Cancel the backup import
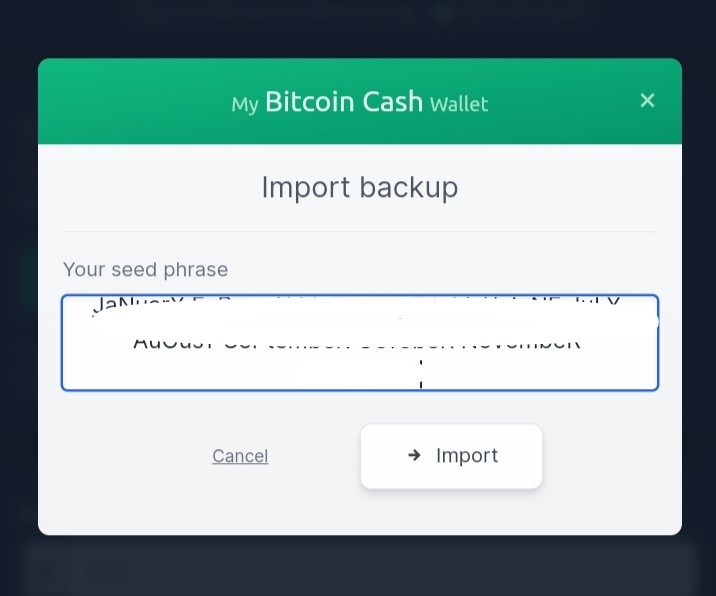 point(240,456)
